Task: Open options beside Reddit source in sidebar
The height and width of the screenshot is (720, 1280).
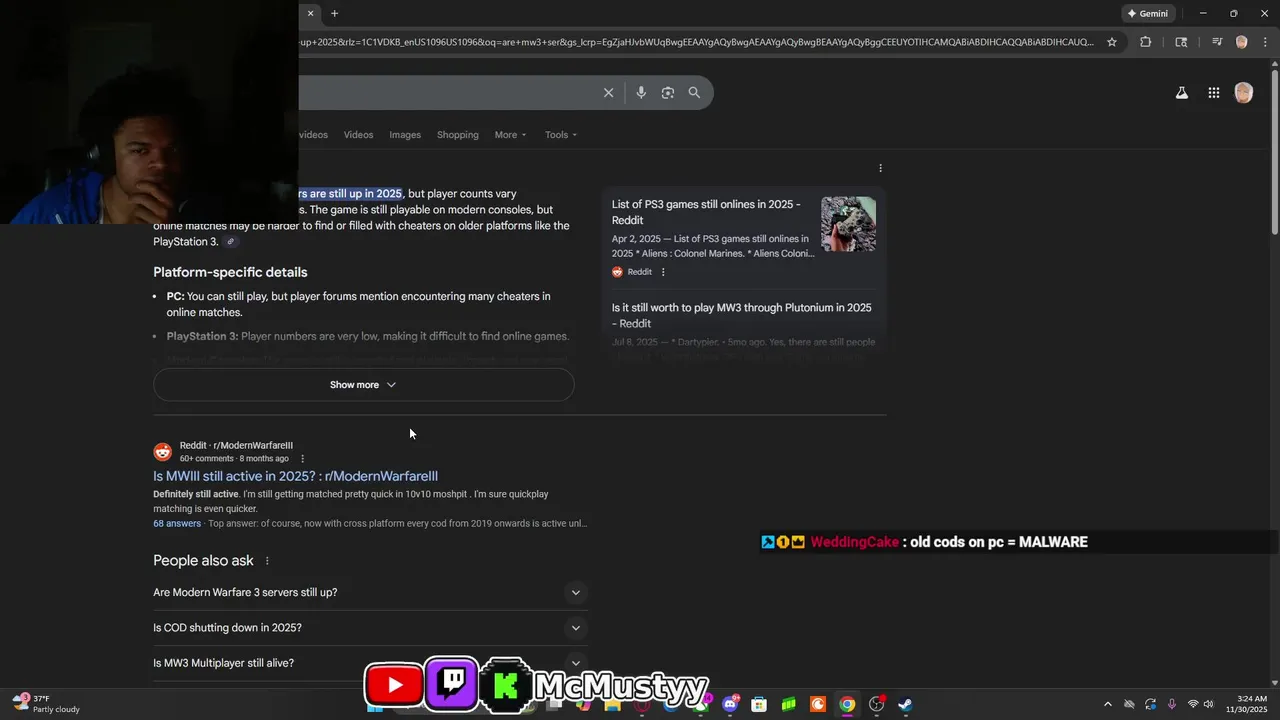Action: coord(663,272)
